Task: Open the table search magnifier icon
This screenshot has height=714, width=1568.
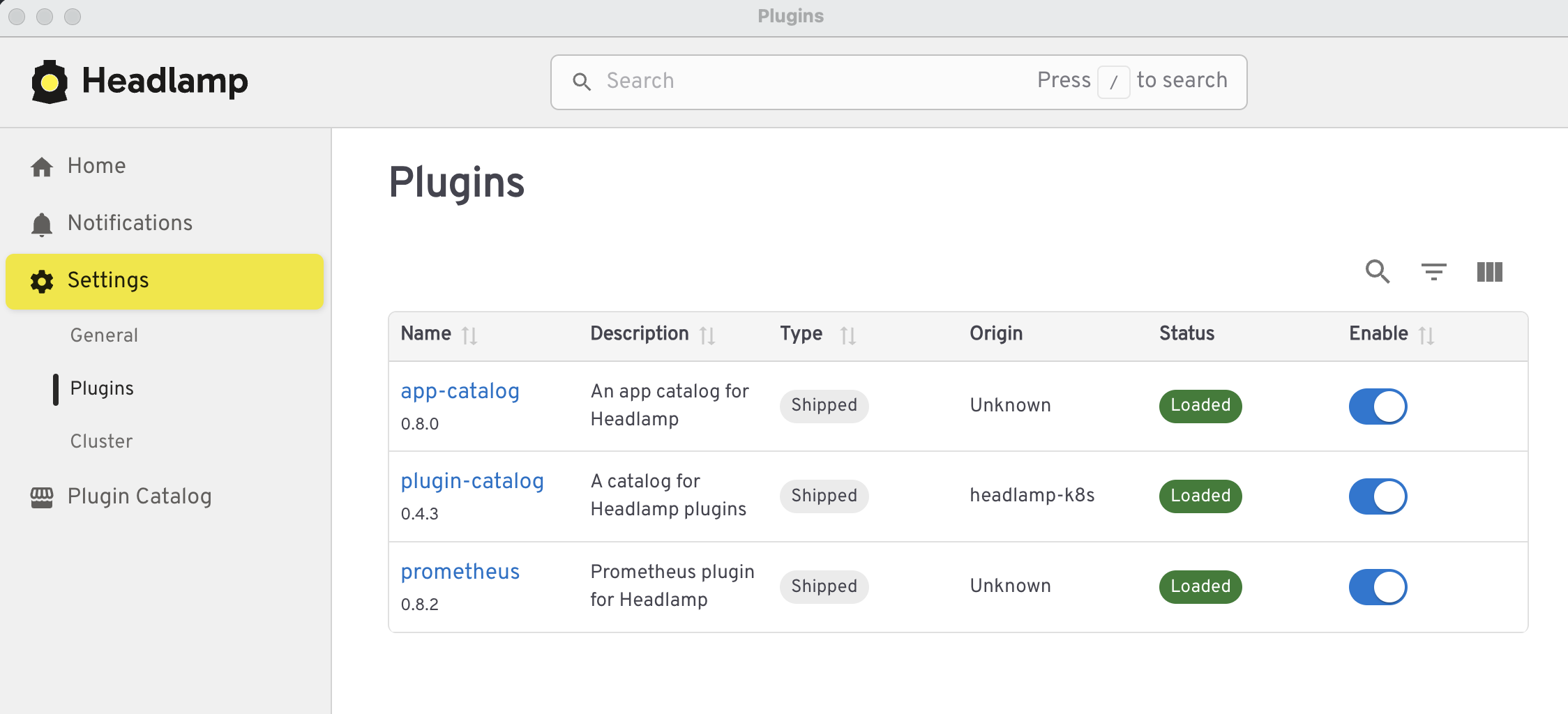Action: pyautogui.click(x=1377, y=271)
